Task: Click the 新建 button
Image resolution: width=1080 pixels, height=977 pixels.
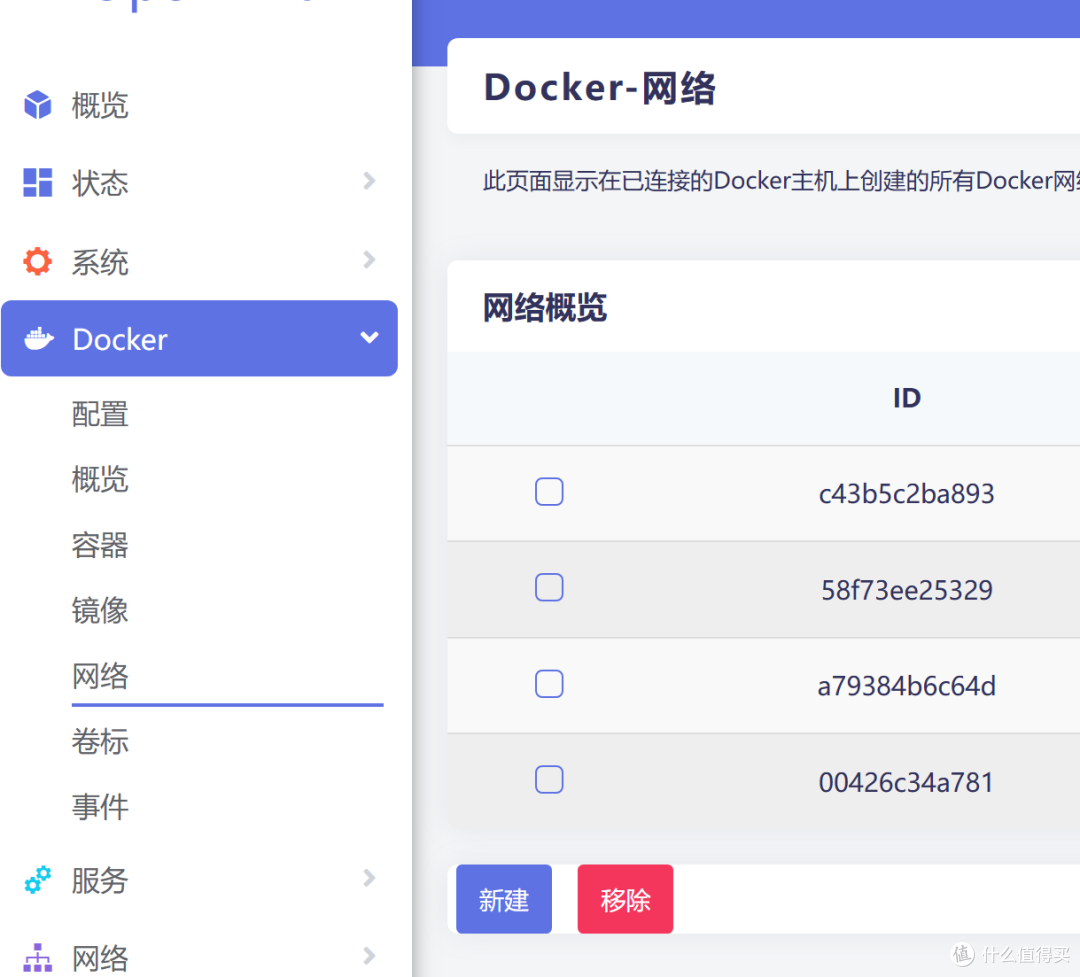Action: point(503,898)
